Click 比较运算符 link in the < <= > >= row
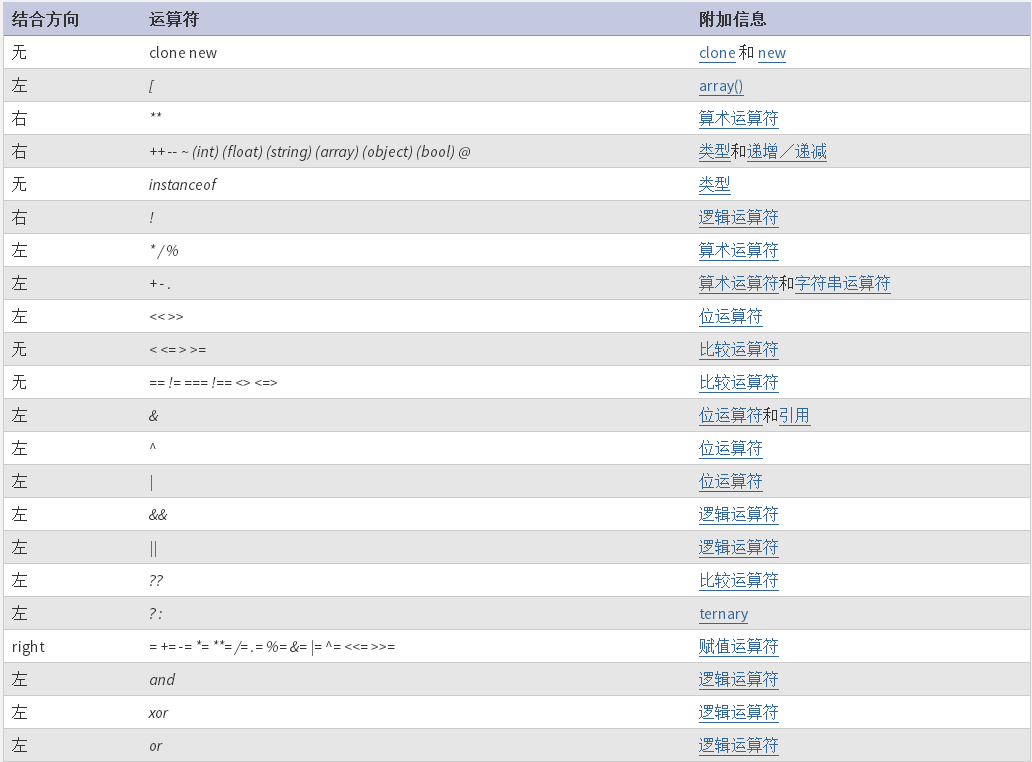The width and height of the screenshot is (1032, 762). click(738, 349)
